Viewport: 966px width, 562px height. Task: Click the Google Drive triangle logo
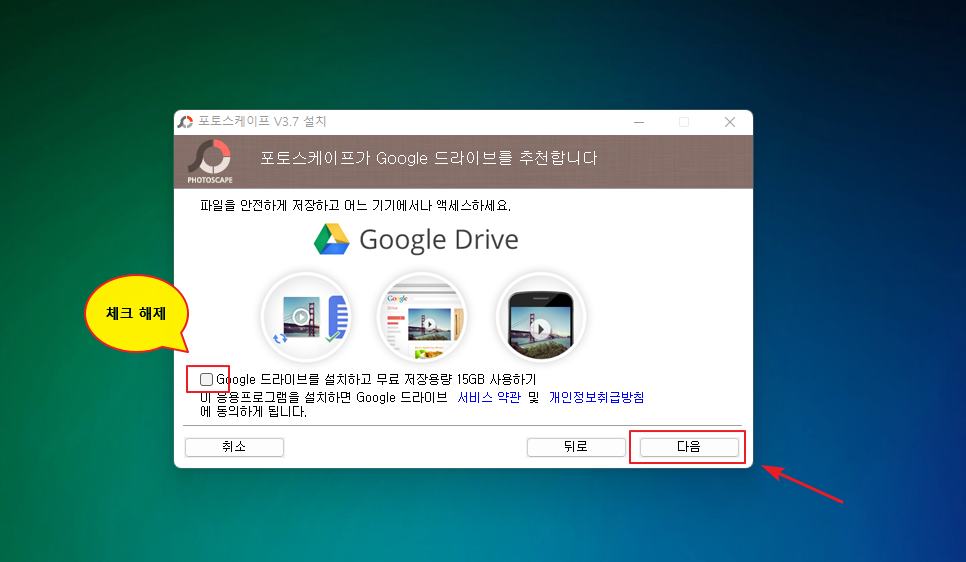click(x=331, y=239)
